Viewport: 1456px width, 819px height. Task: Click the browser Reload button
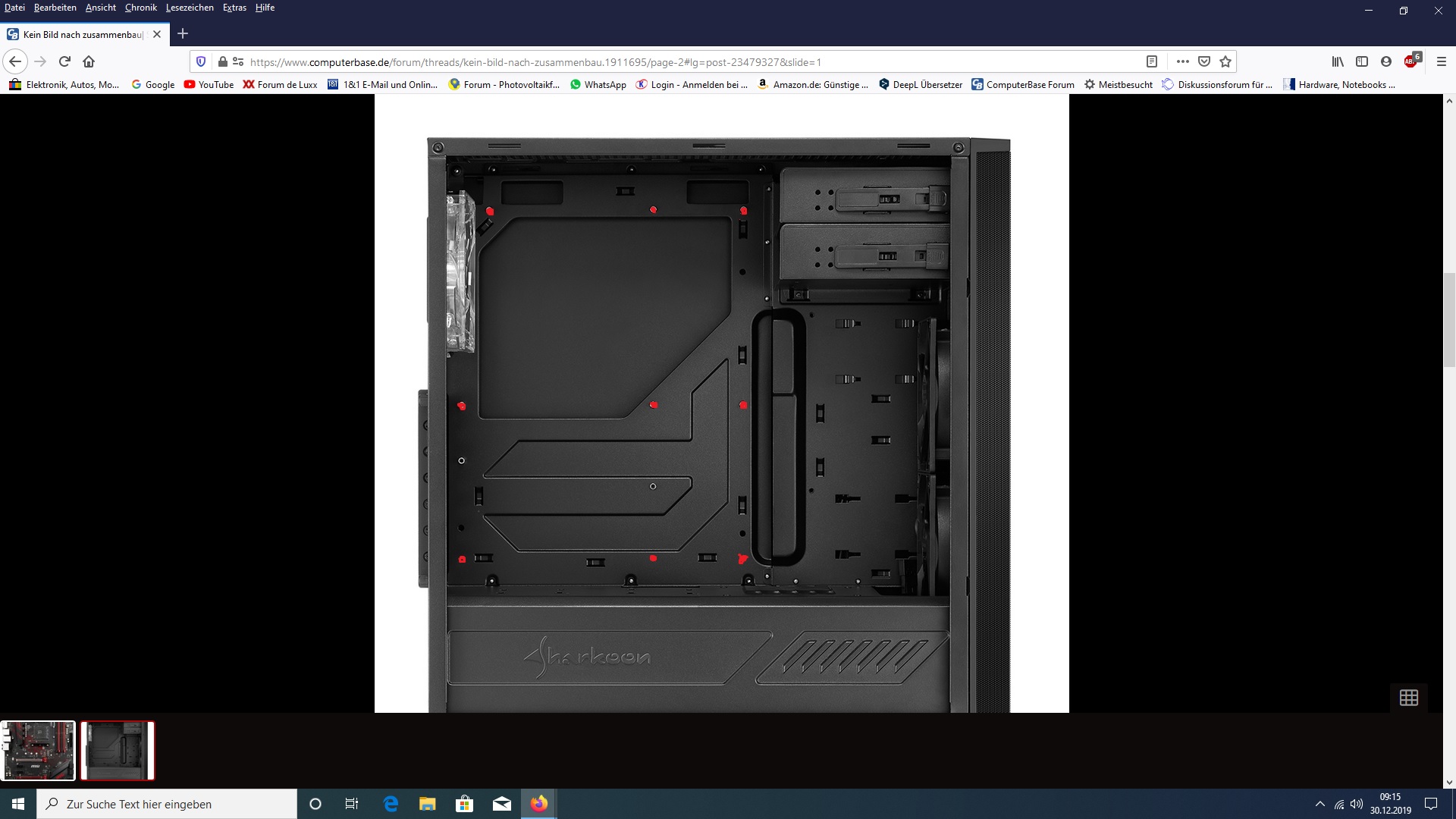pyautogui.click(x=64, y=61)
